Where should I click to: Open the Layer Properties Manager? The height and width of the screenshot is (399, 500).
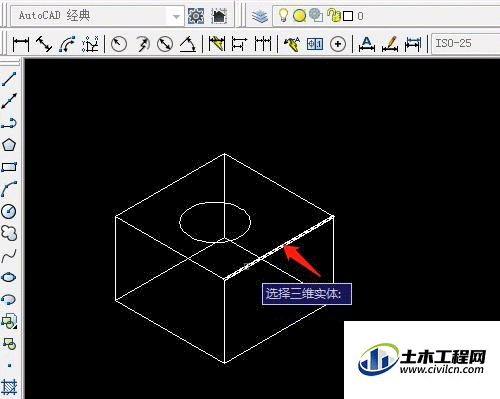pyautogui.click(x=260, y=16)
